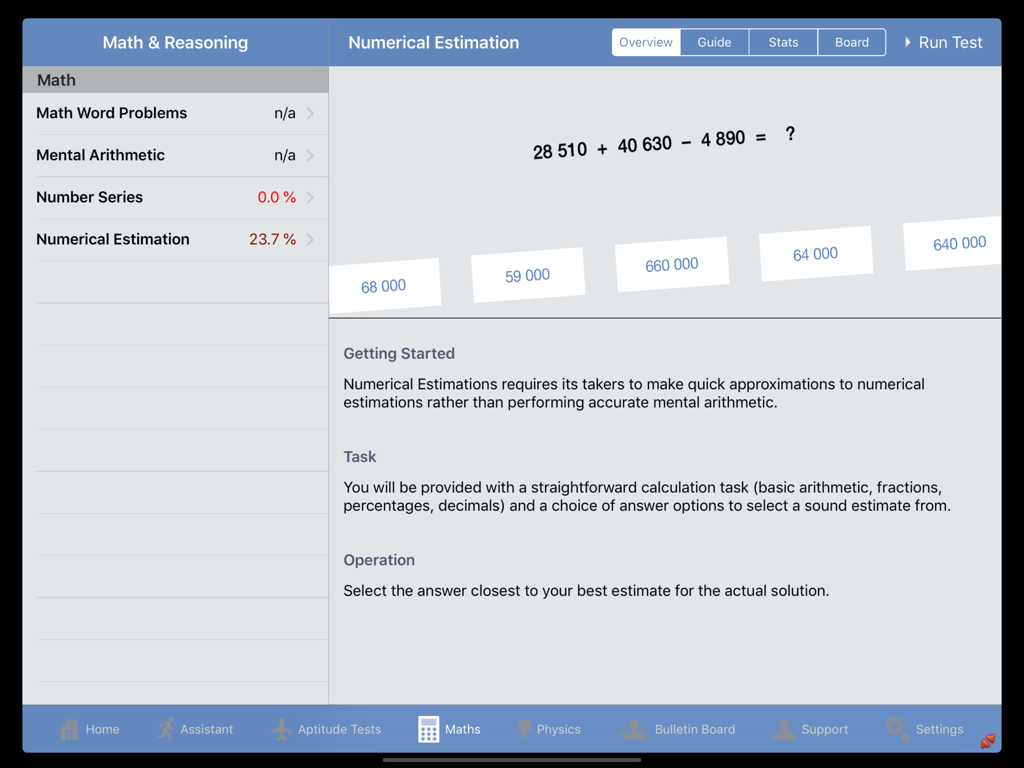The image size is (1024, 768).
Task: Choose the 68 000 answer card
Action: point(384,283)
